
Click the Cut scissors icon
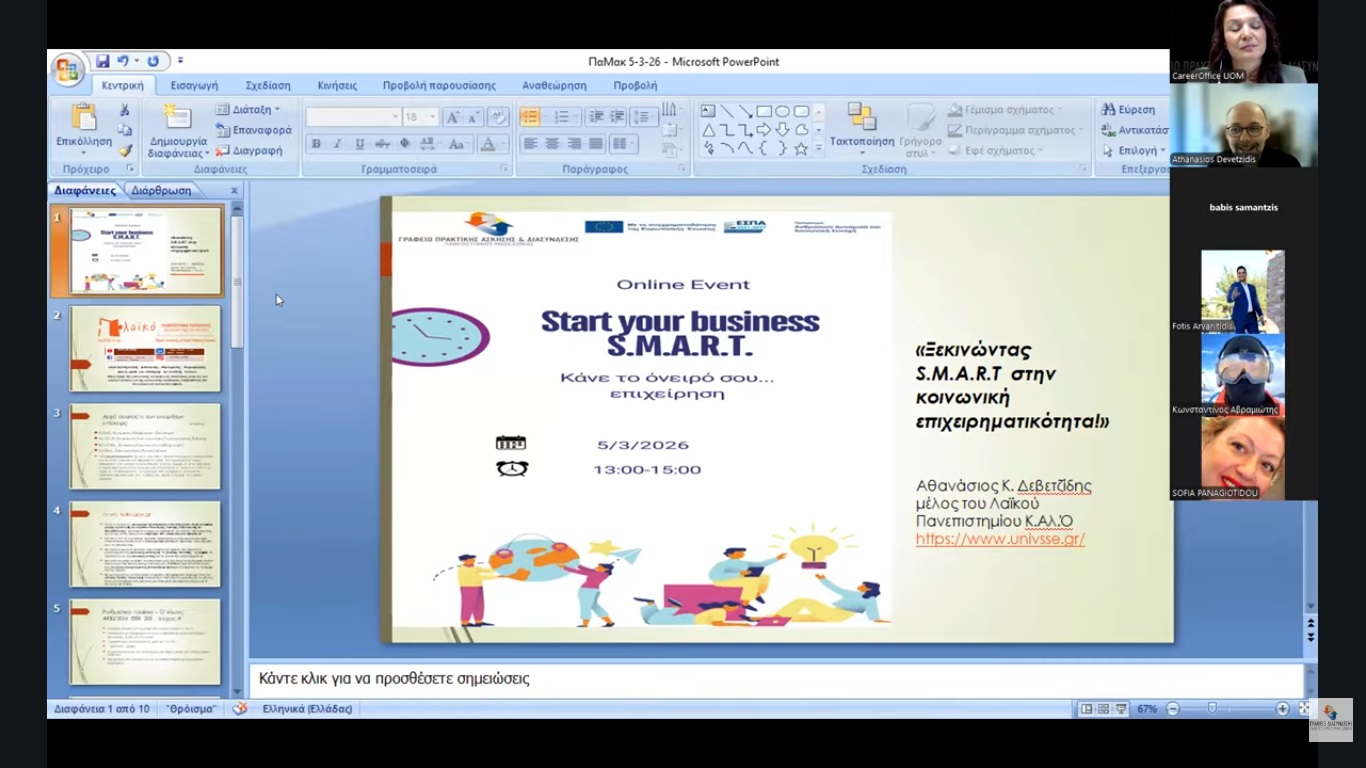(x=125, y=110)
